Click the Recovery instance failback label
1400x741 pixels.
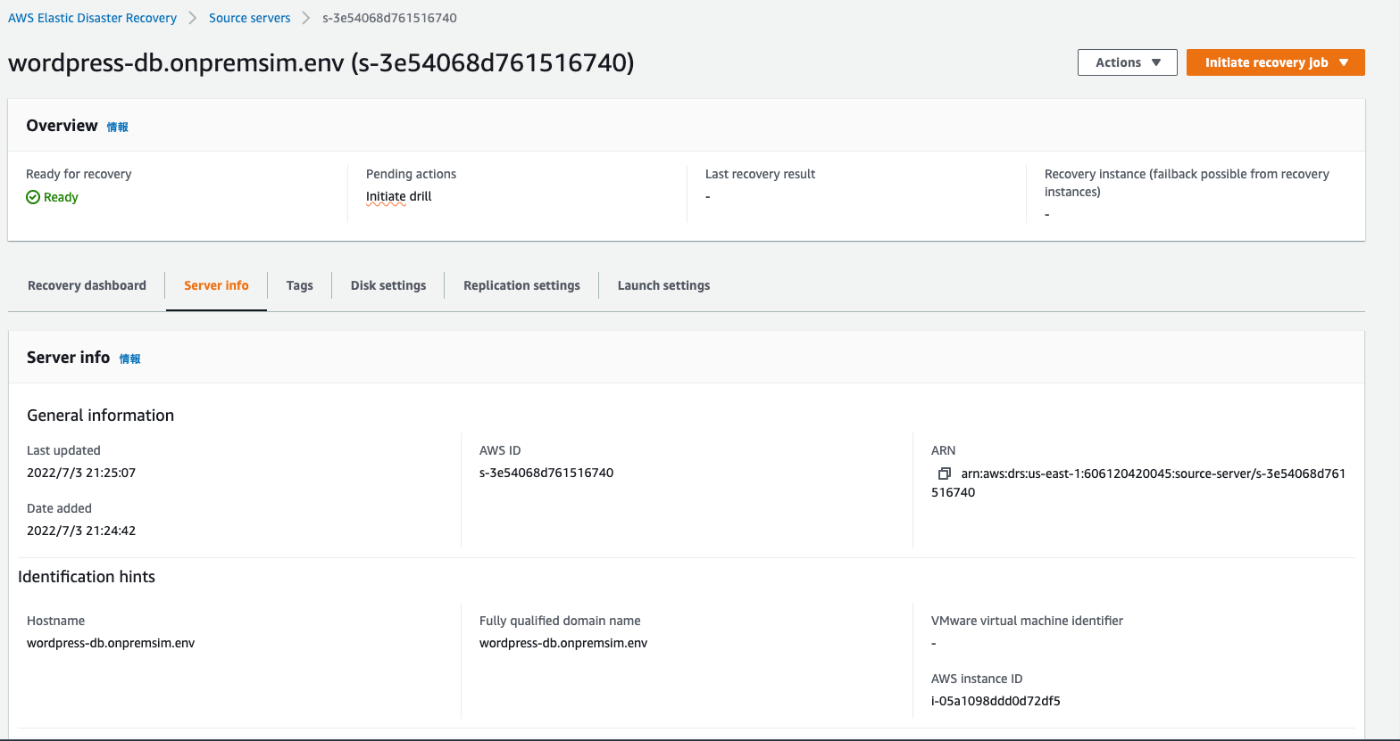[1187, 183]
